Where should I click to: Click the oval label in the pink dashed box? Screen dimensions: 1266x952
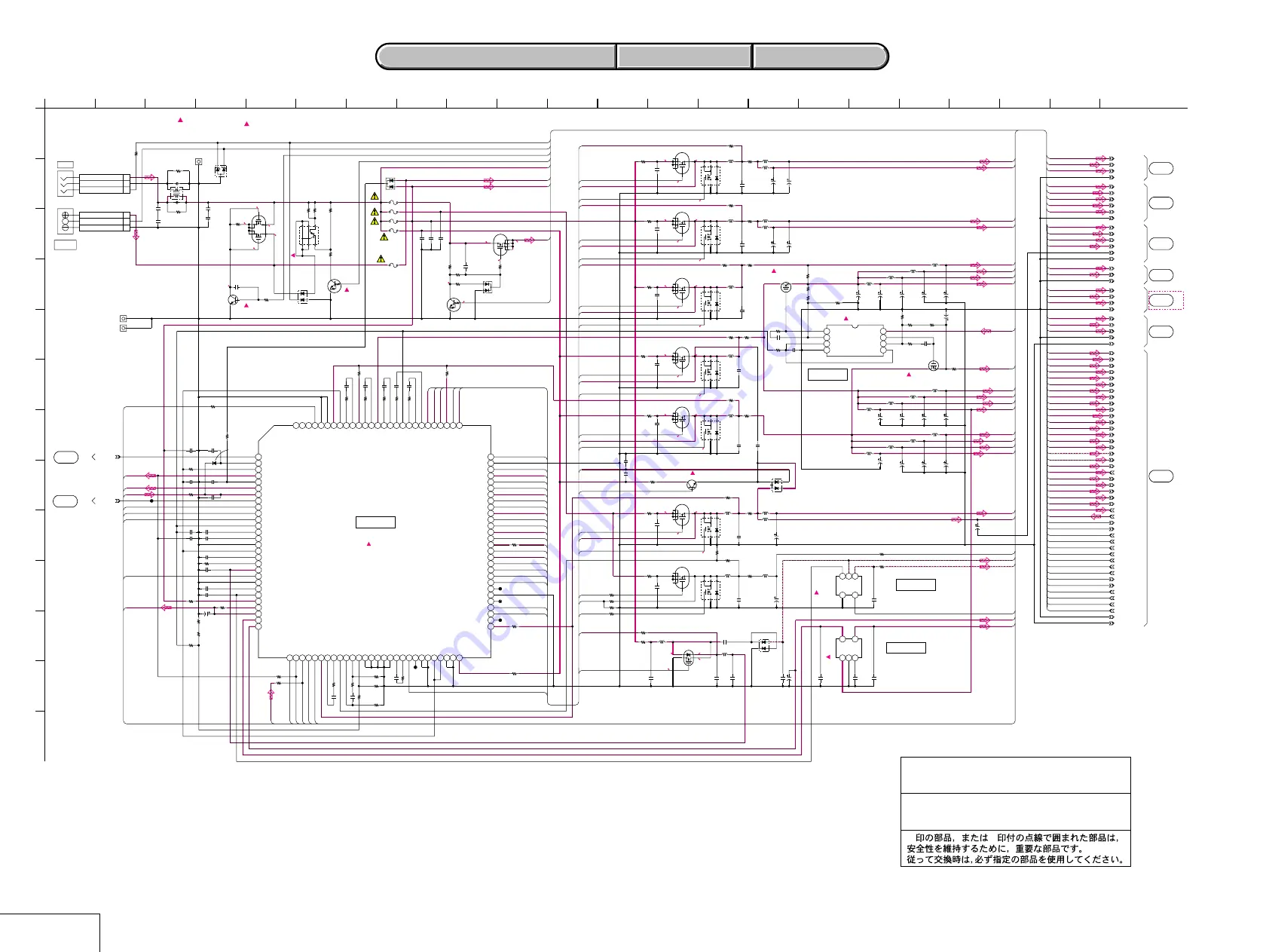tap(1160, 301)
